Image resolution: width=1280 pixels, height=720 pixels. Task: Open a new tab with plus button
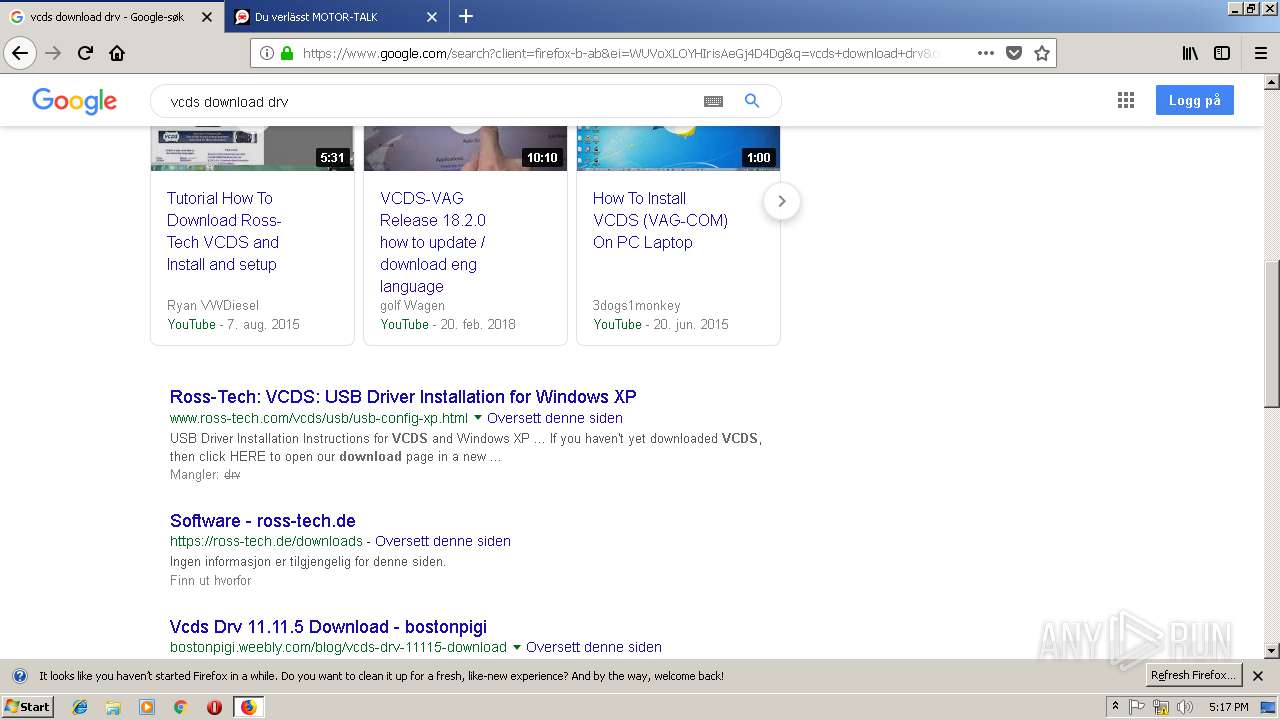[466, 16]
